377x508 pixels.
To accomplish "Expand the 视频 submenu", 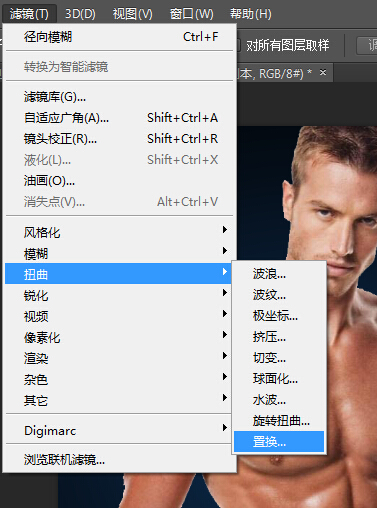I will [119, 316].
